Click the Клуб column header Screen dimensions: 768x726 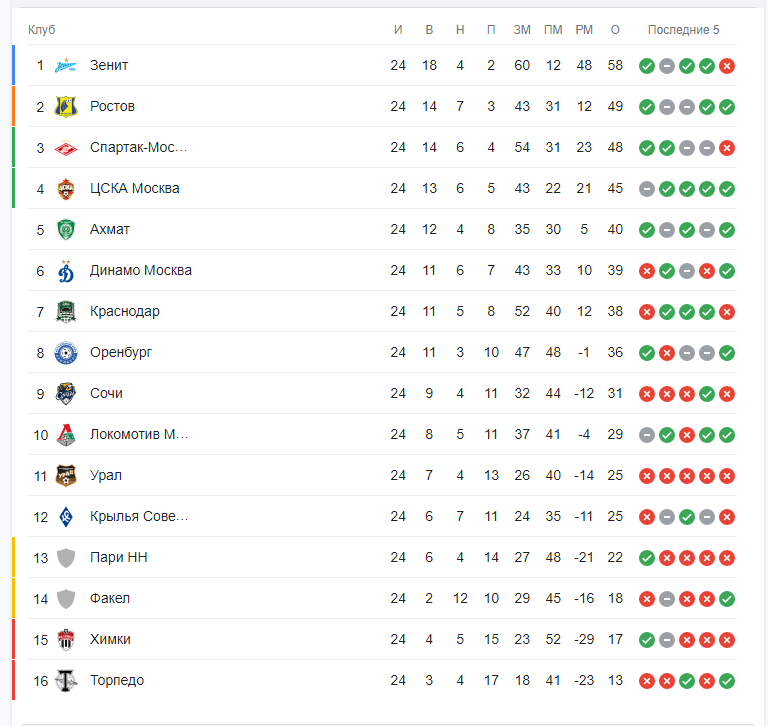coord(42,30)
